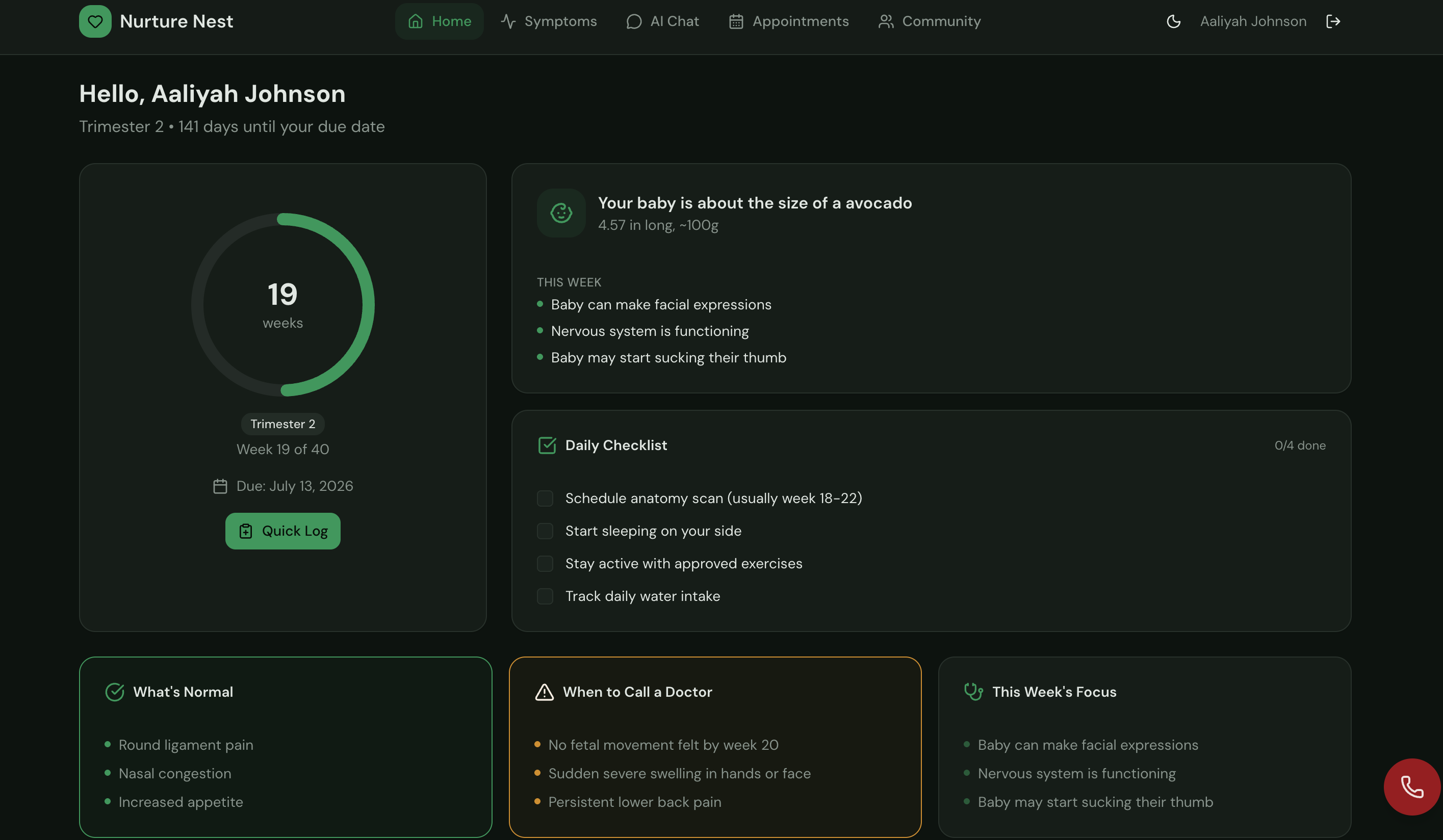This screenshot has height=840, width=1443.
Task: Click the stethoscope Week's Focus icon
Action: click(973, 692)
